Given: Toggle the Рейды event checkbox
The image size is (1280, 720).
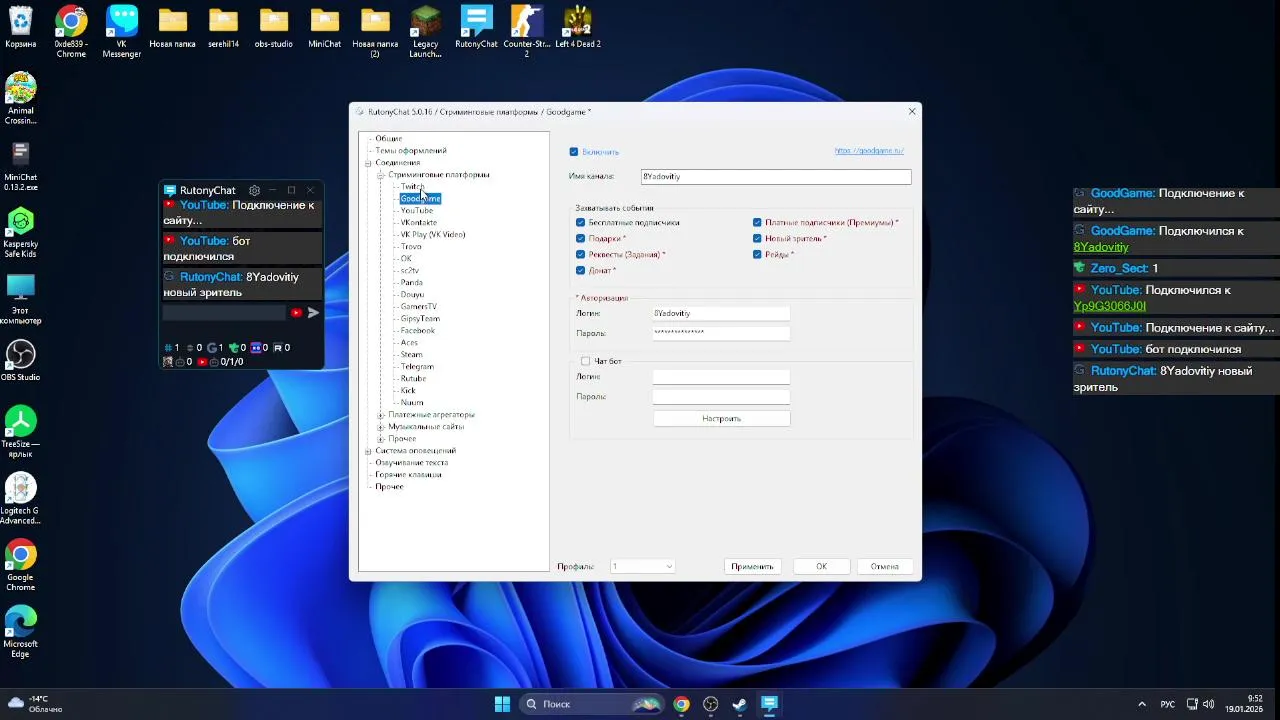Looking at the screenshot, I should pos(757,255).
